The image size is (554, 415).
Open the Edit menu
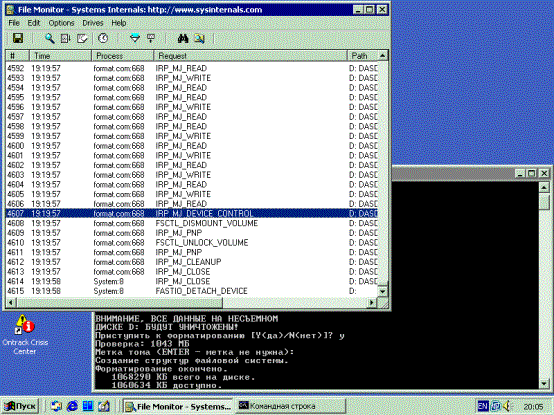coord(34,23)
